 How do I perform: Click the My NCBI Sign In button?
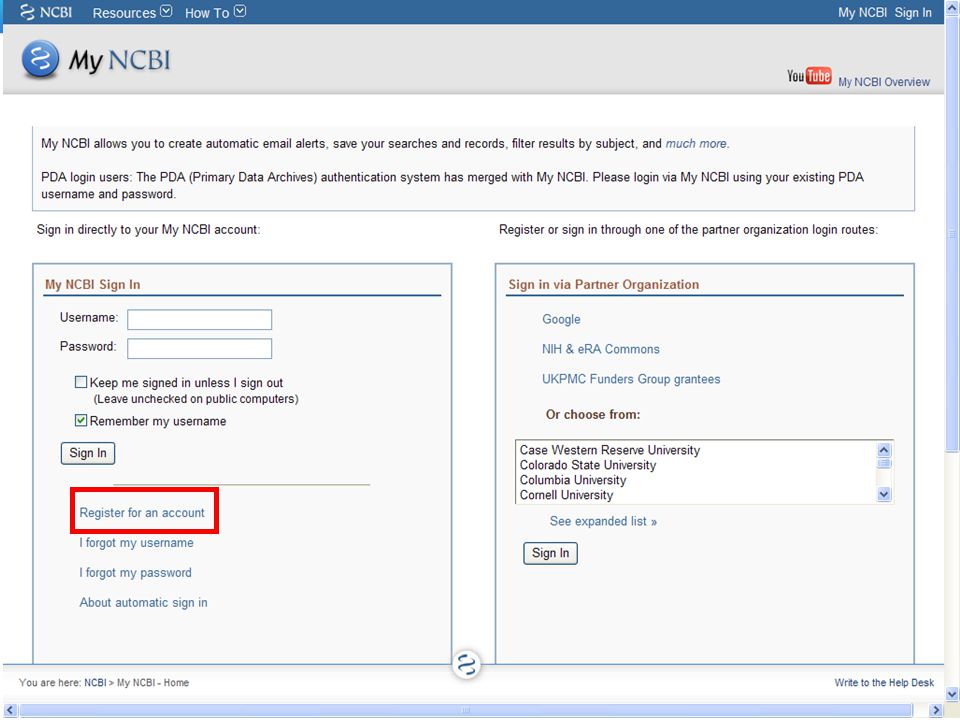click(88, 453)
